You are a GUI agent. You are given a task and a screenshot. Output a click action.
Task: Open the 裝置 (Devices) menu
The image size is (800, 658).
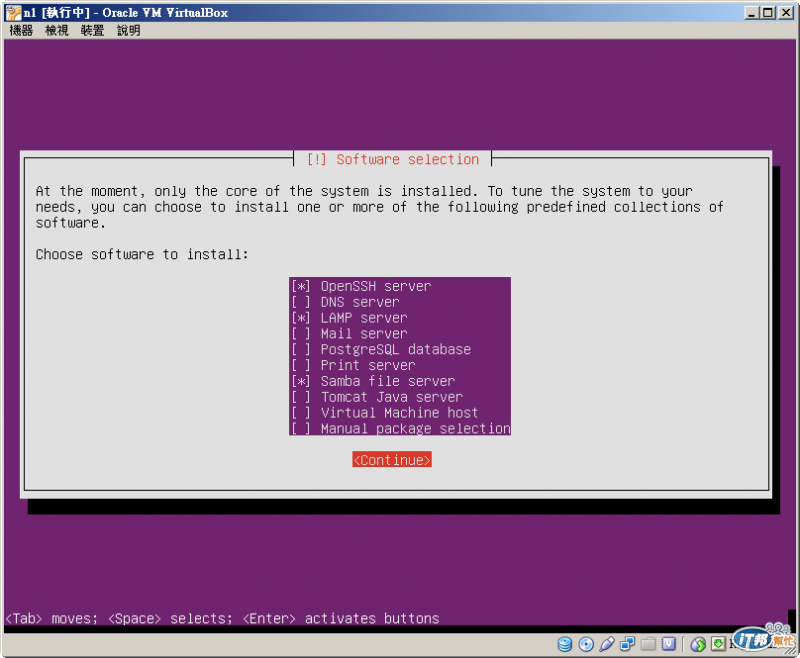coord(92,31)
